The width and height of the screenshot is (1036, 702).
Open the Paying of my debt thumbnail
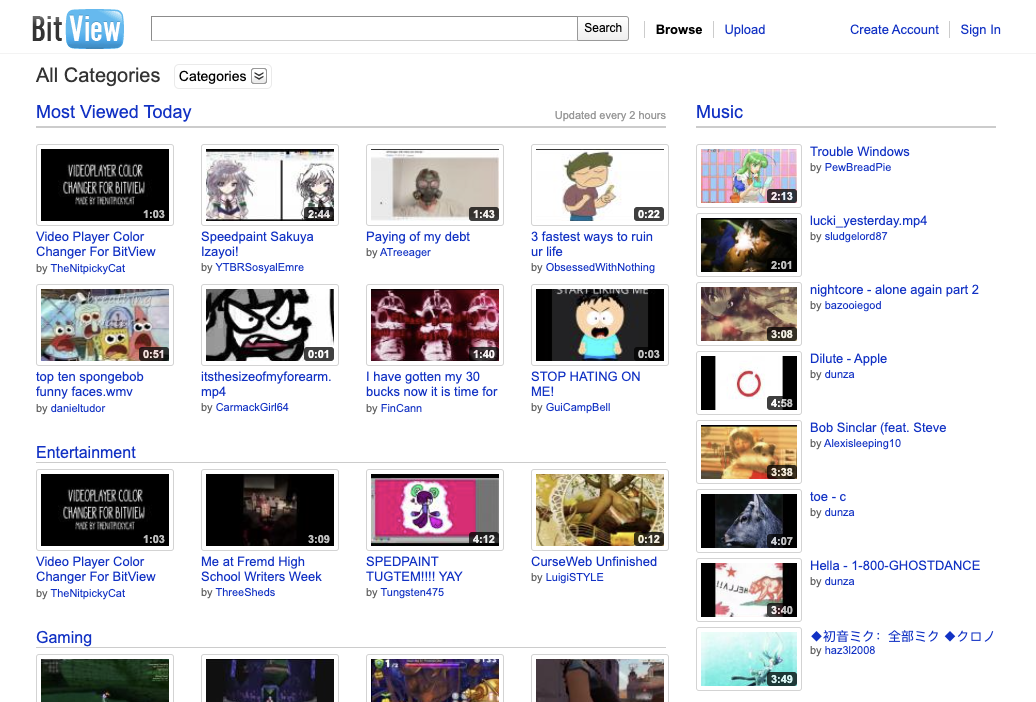[x=435, y=185]
